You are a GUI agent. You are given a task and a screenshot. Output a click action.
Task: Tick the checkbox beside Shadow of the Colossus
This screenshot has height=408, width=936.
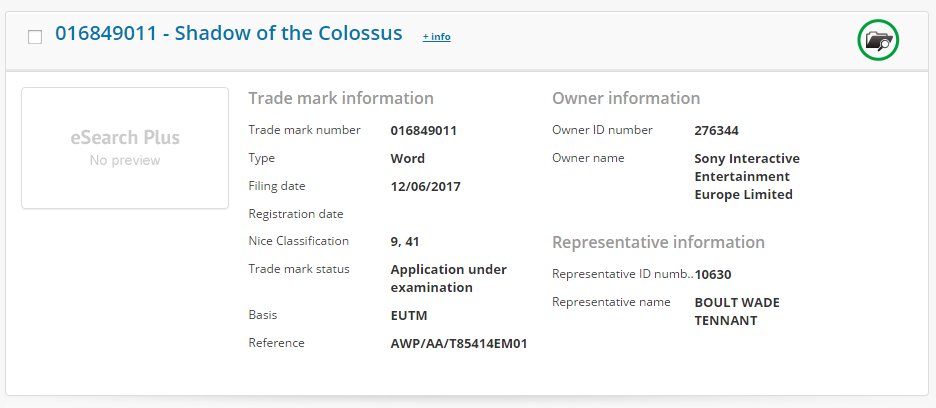pos(35,37)
